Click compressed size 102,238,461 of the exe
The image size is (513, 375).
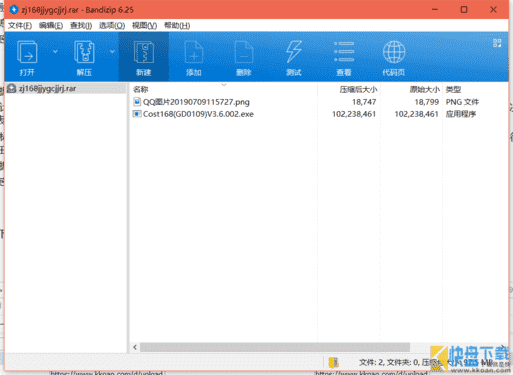(354, 114)
